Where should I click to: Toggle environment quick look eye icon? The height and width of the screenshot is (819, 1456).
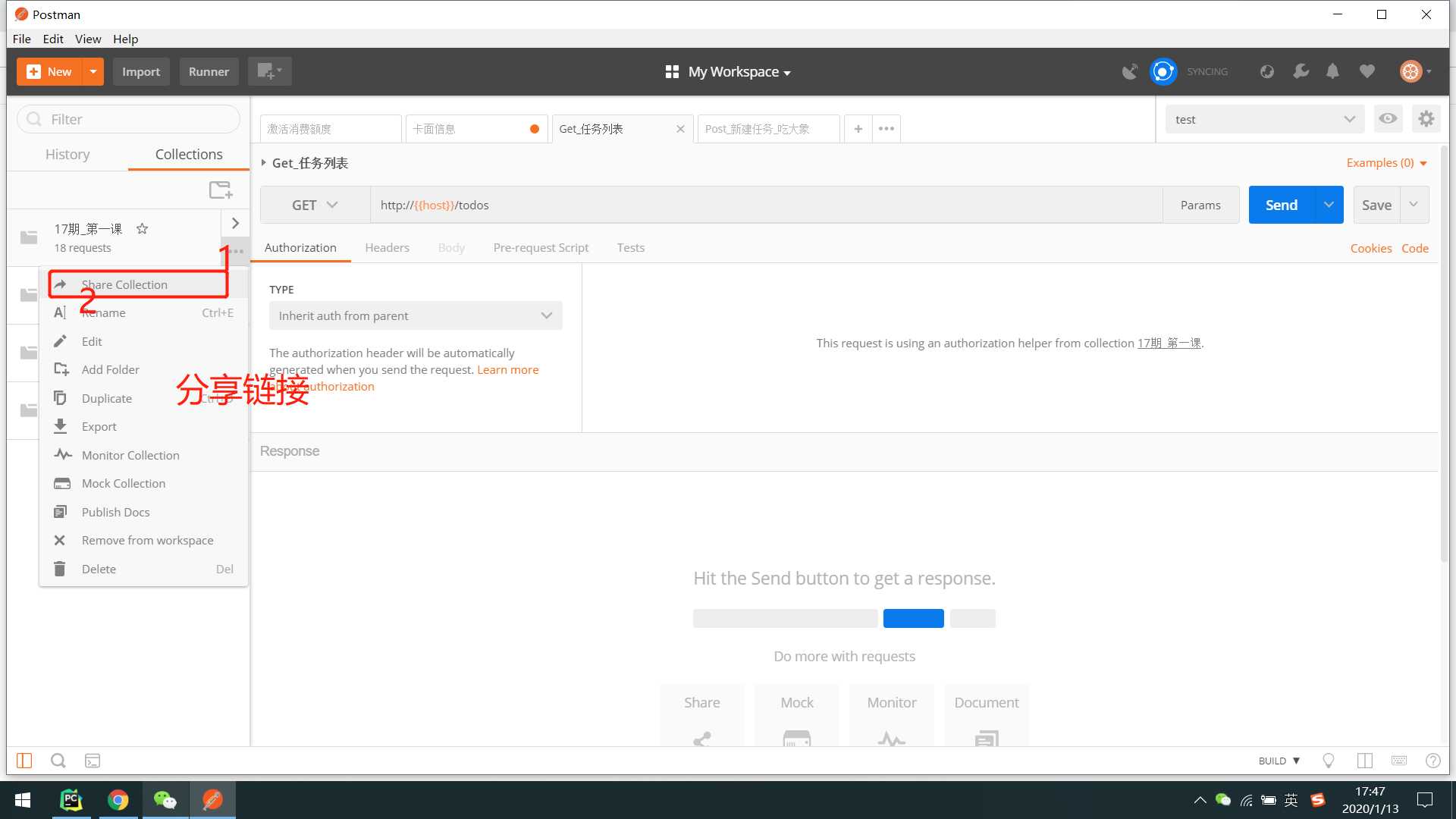pyautogui.click(x=1388, y=119)
